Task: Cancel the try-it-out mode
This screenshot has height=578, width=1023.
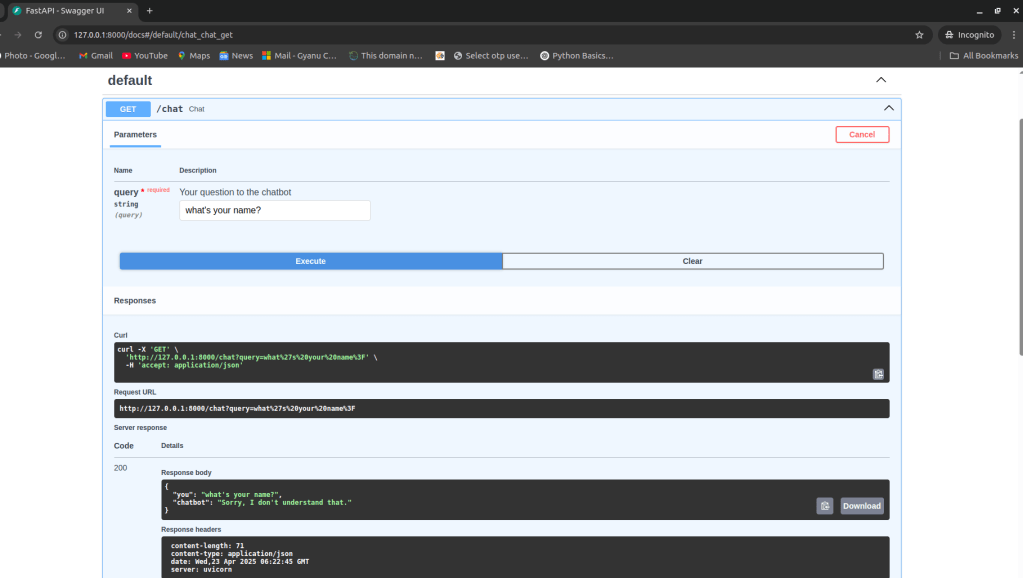Action: pos(862,134)
